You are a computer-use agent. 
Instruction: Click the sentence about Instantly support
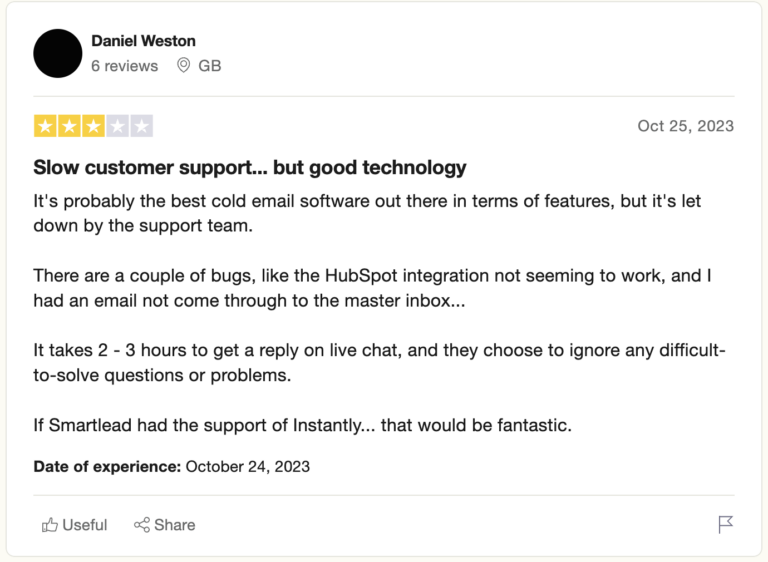pos(302,425)
